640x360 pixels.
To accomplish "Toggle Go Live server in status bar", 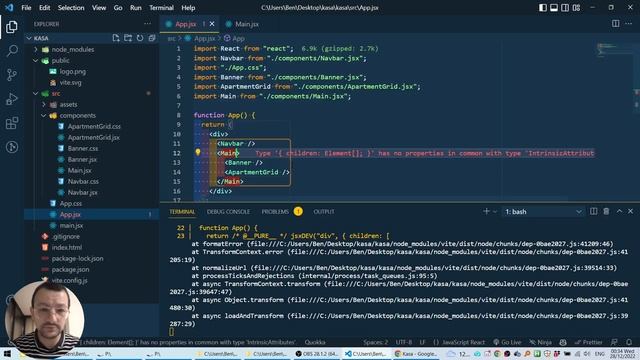I will 507,342.
